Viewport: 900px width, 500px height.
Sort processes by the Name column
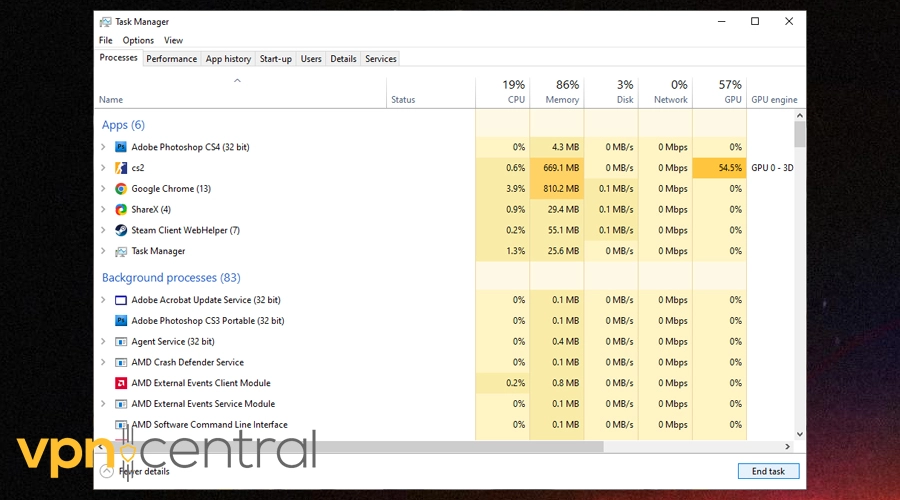point(240,92)
